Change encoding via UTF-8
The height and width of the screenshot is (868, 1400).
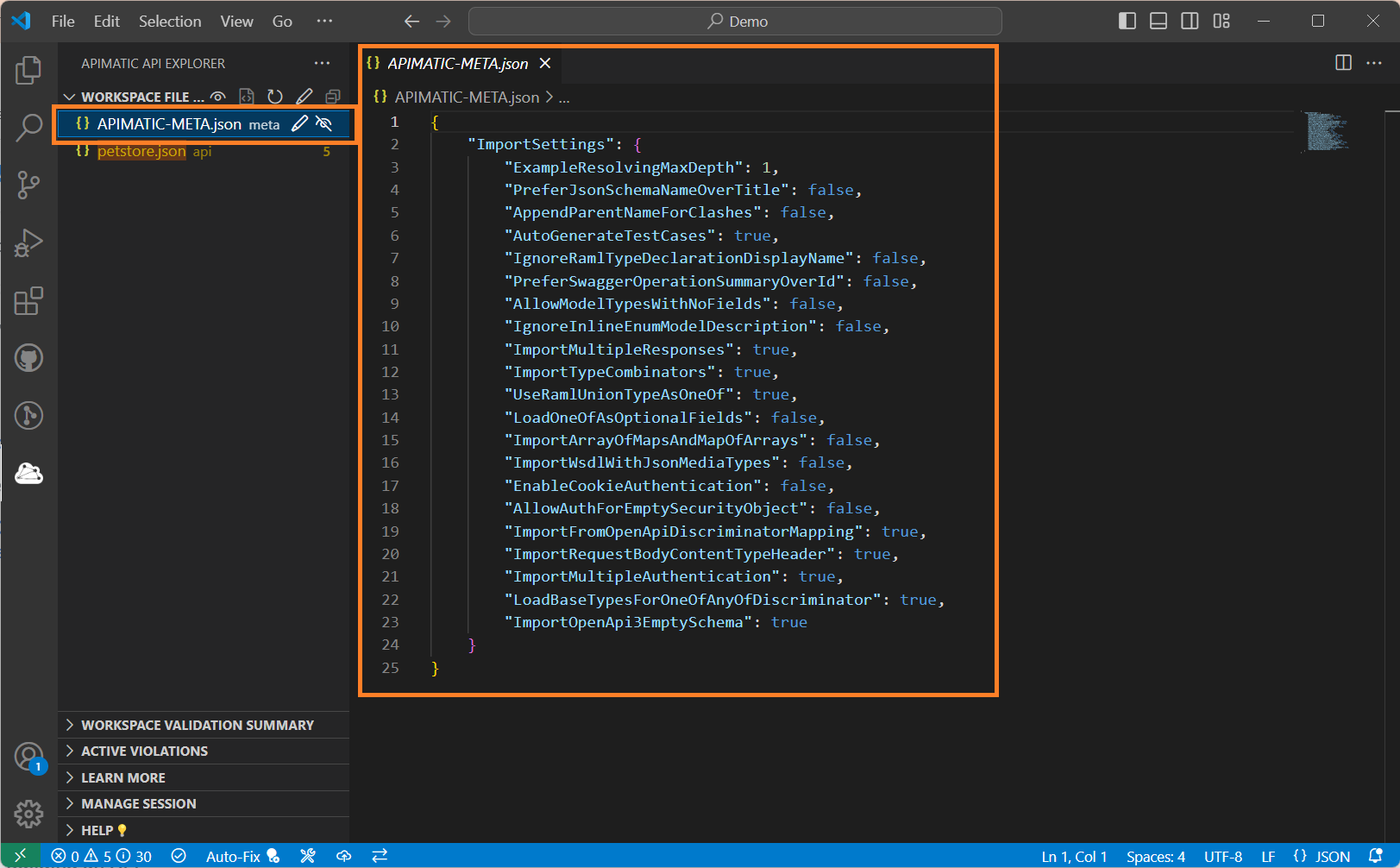1223,856
